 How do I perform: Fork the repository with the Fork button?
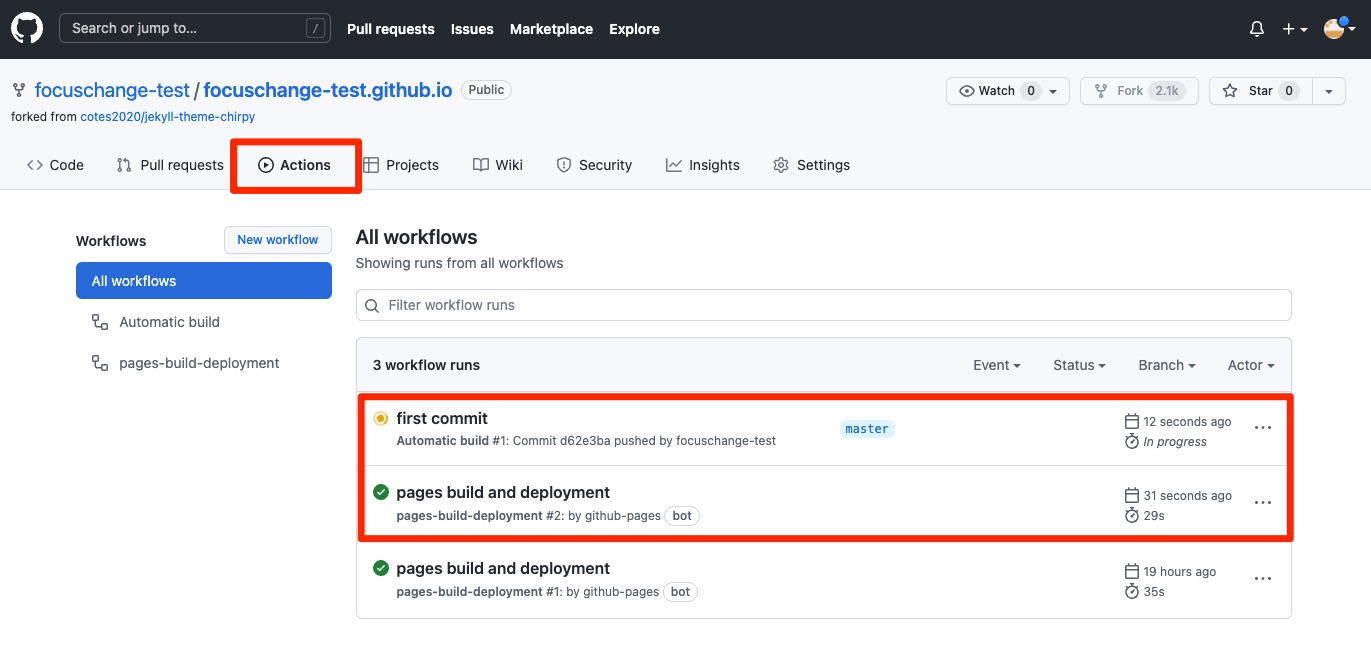click(1139, 91)
